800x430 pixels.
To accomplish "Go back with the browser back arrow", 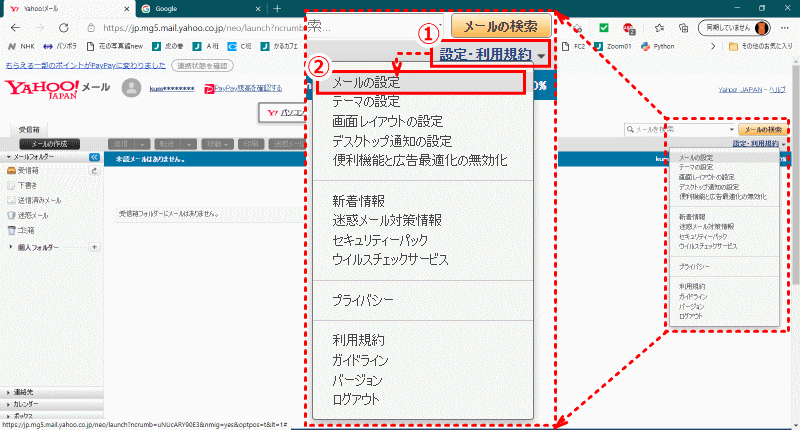I will tap(15, 28).
